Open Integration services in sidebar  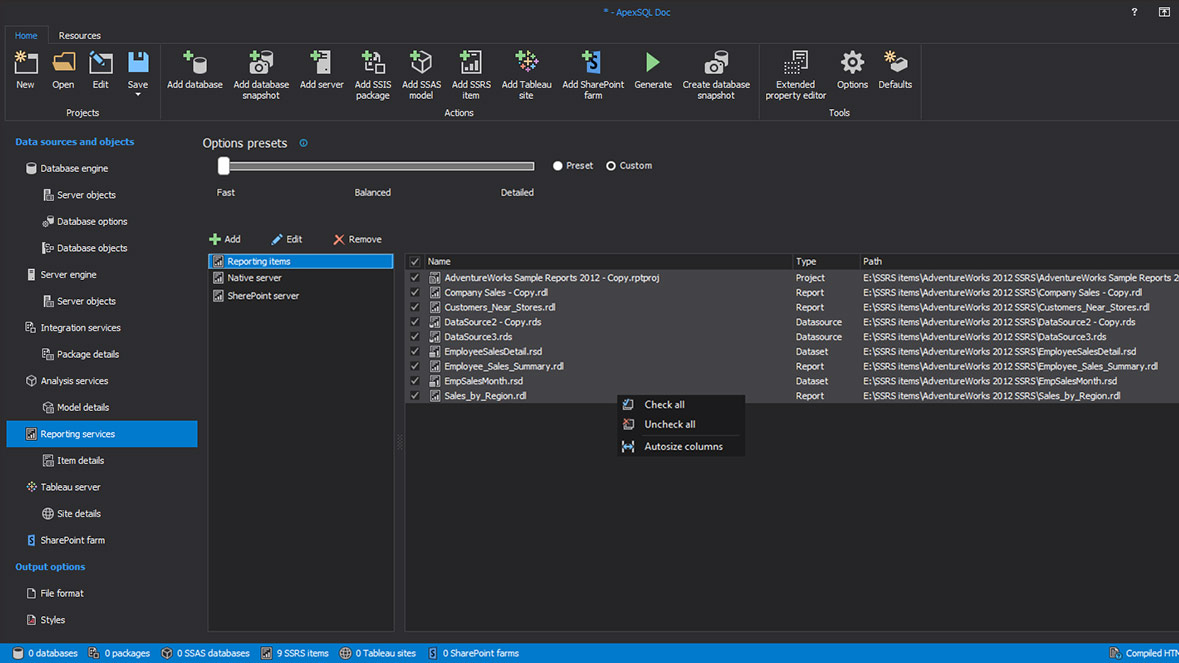[80, 328]
